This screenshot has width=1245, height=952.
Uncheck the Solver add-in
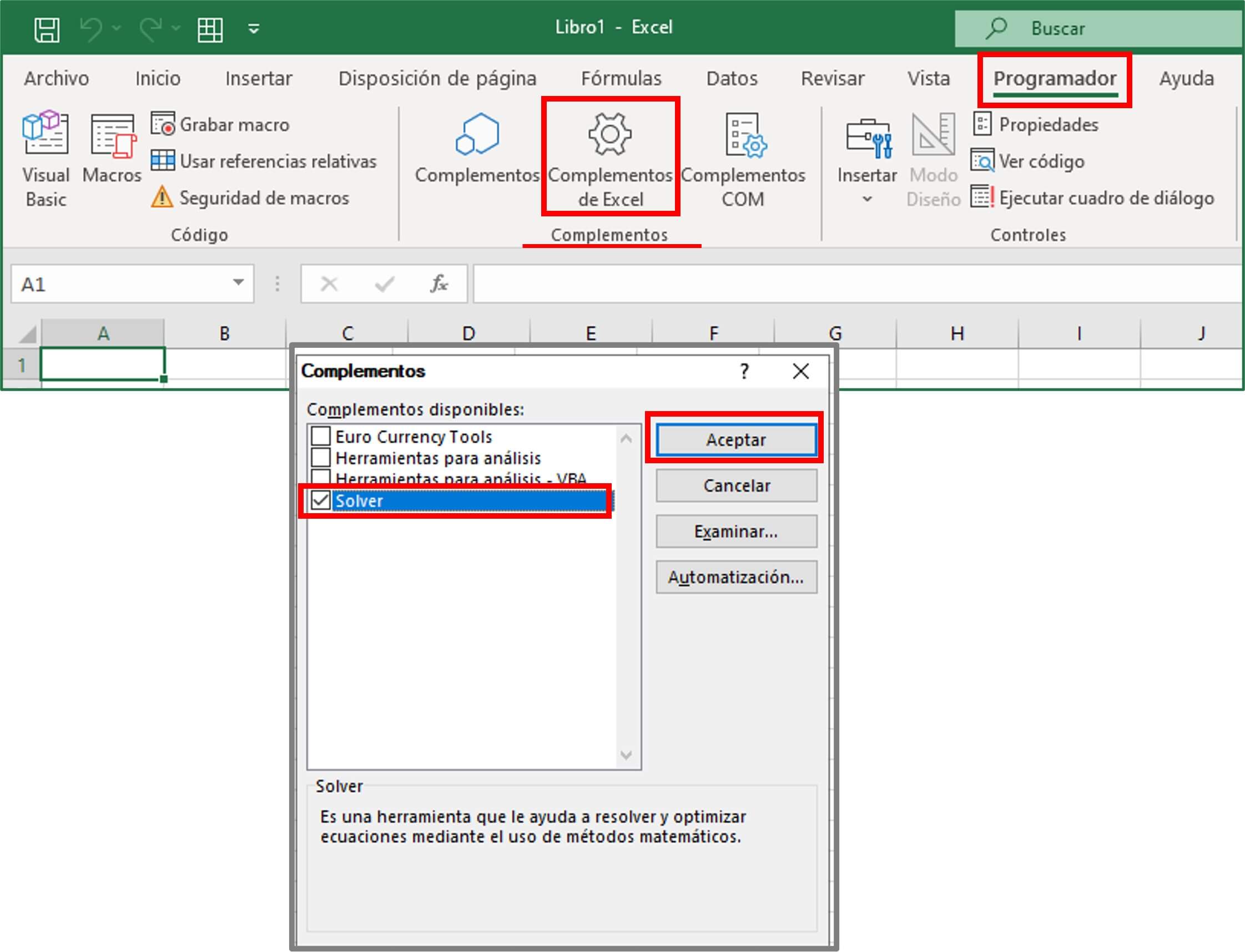[321, 501]
